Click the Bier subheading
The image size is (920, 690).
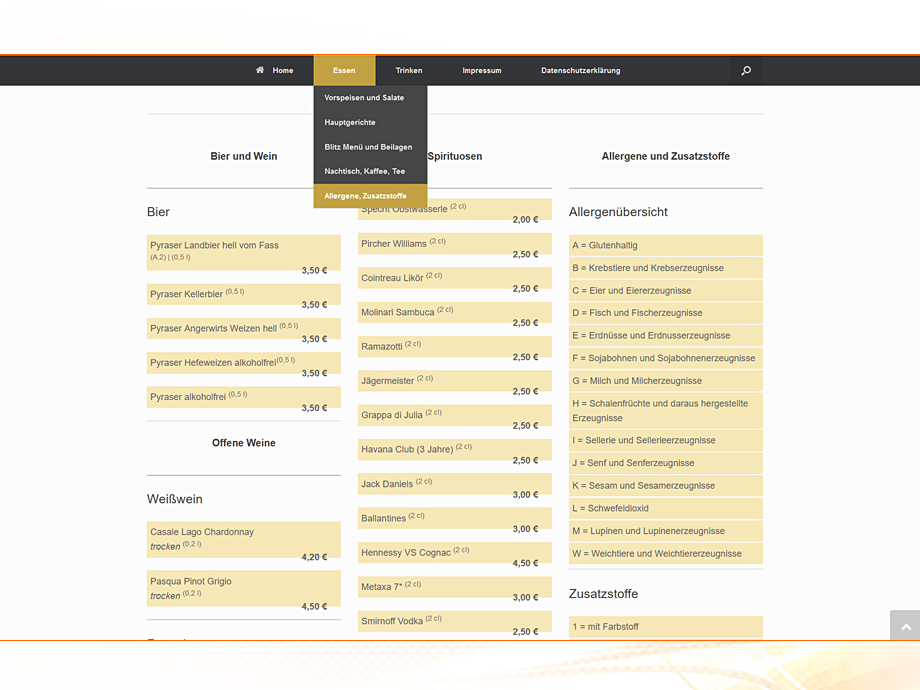pyautogui.click(x=158, y=212)
